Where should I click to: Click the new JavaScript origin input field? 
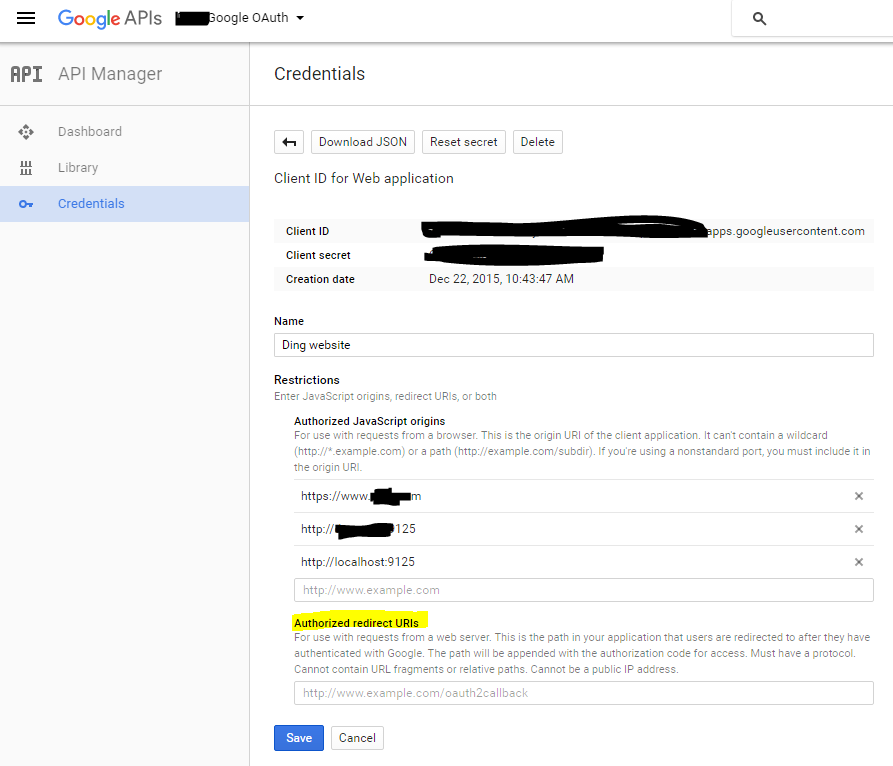584,590
